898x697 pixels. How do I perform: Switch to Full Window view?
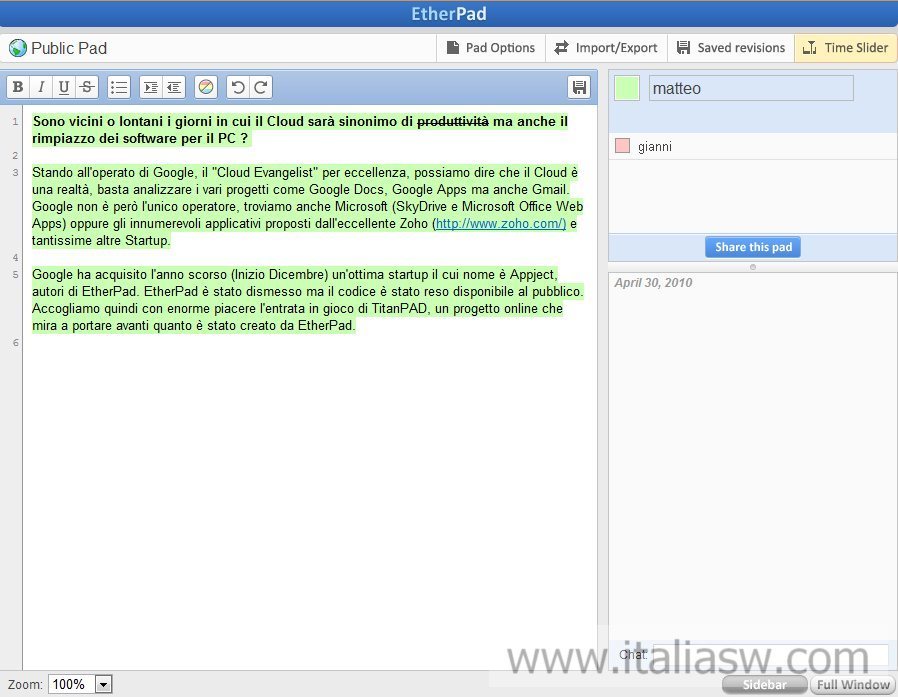tap(853, 684)
